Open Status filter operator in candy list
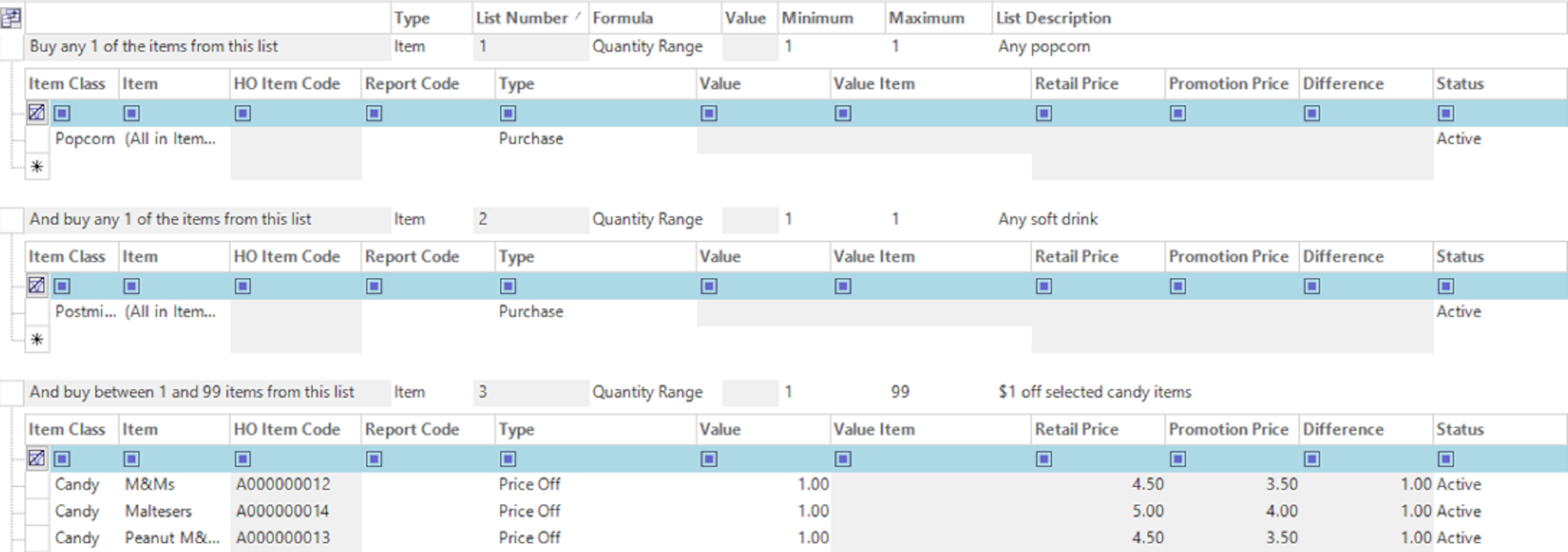The image size is (1568, 552). (x=1446, y=458)
